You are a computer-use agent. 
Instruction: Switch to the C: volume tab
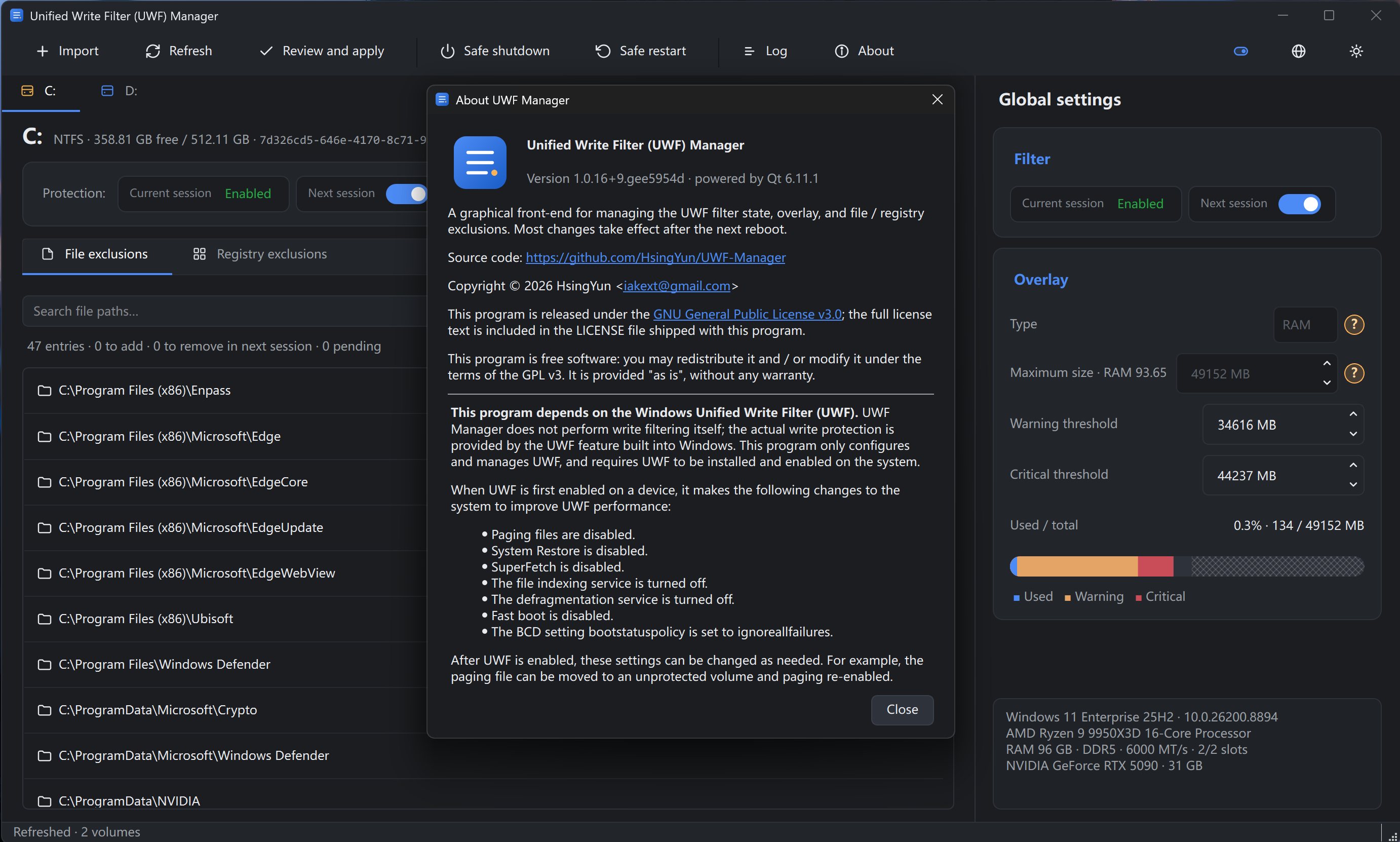coord(41,91)
